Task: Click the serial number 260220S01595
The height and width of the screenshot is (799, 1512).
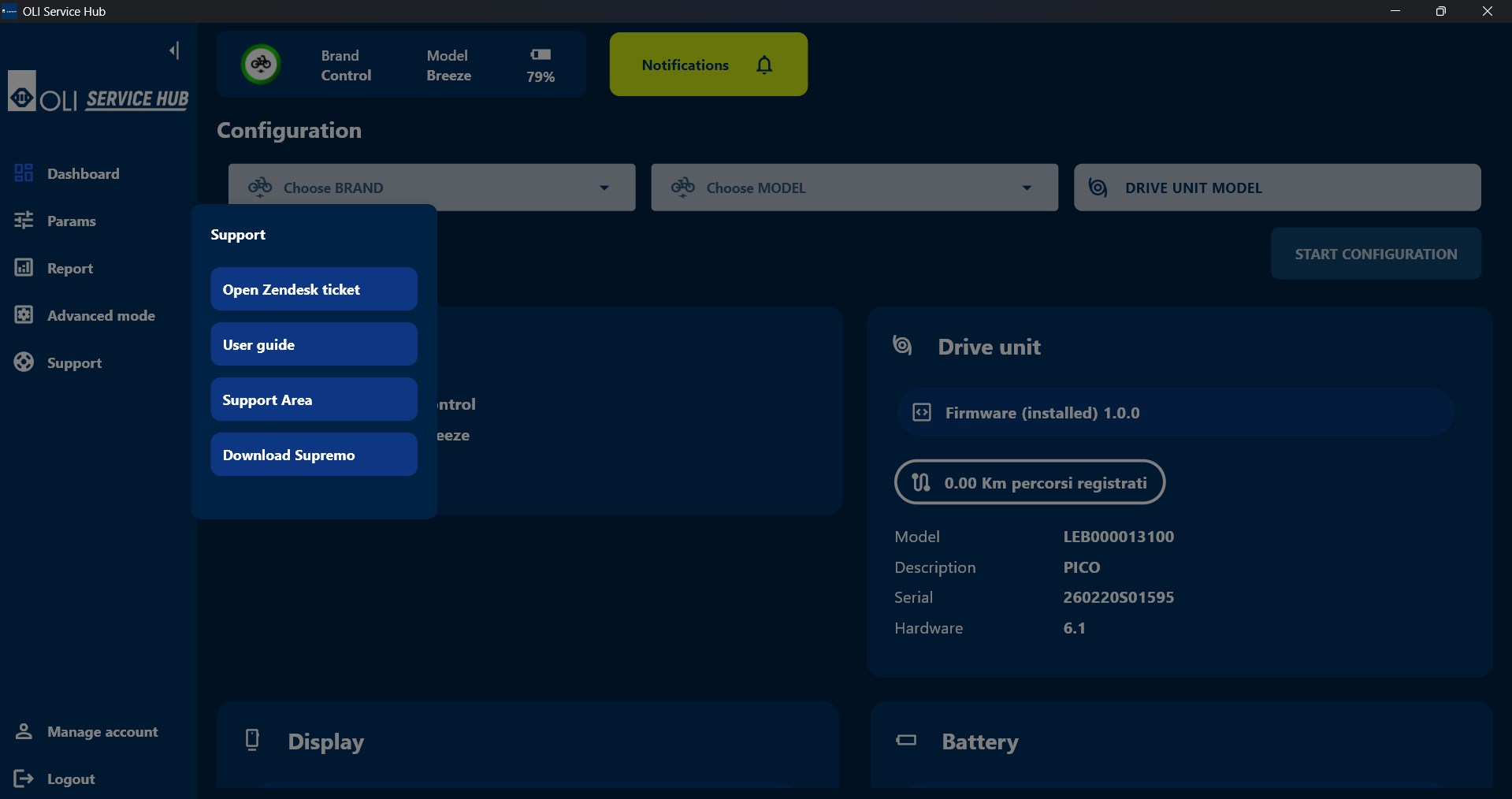Action: click(x=1118, y=597)
